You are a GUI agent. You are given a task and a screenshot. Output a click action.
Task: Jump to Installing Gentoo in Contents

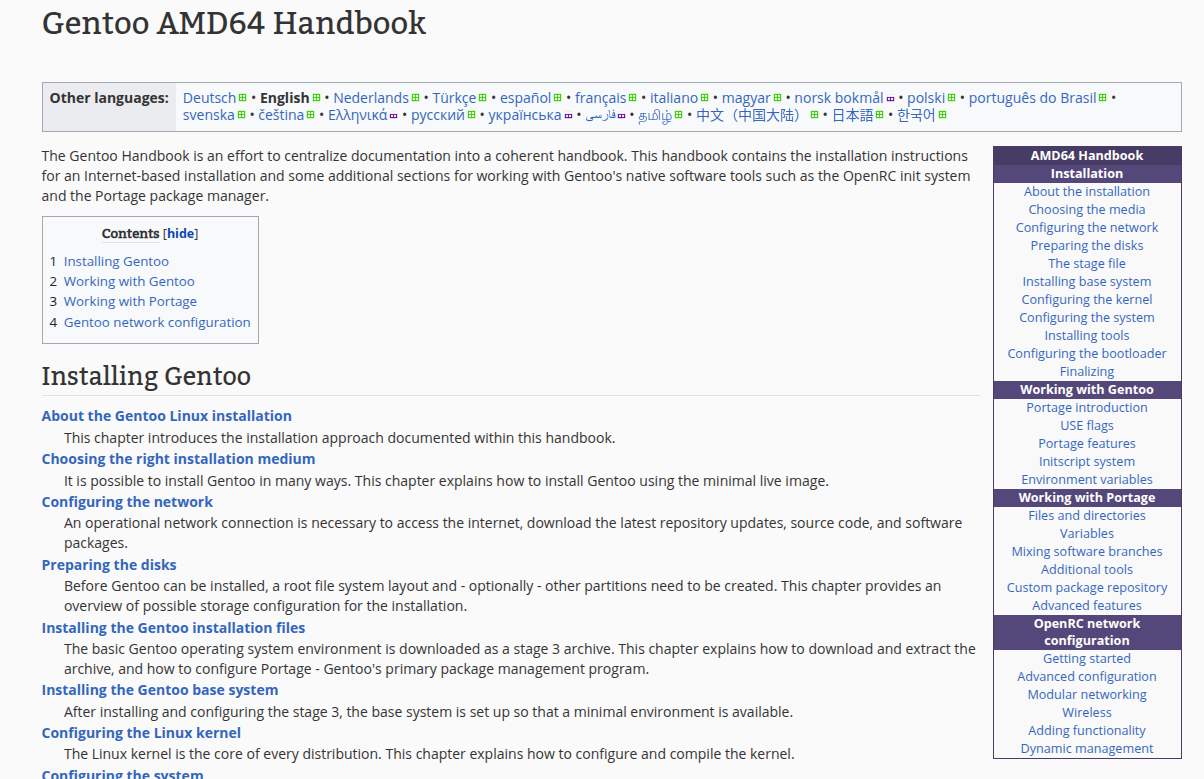coord(116,261)
